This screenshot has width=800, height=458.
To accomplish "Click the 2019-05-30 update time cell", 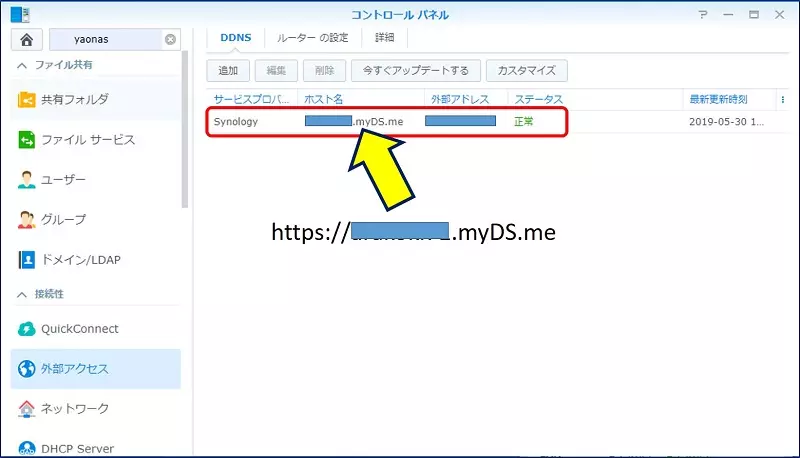I will pyautogui.click(x=727, y=122).
